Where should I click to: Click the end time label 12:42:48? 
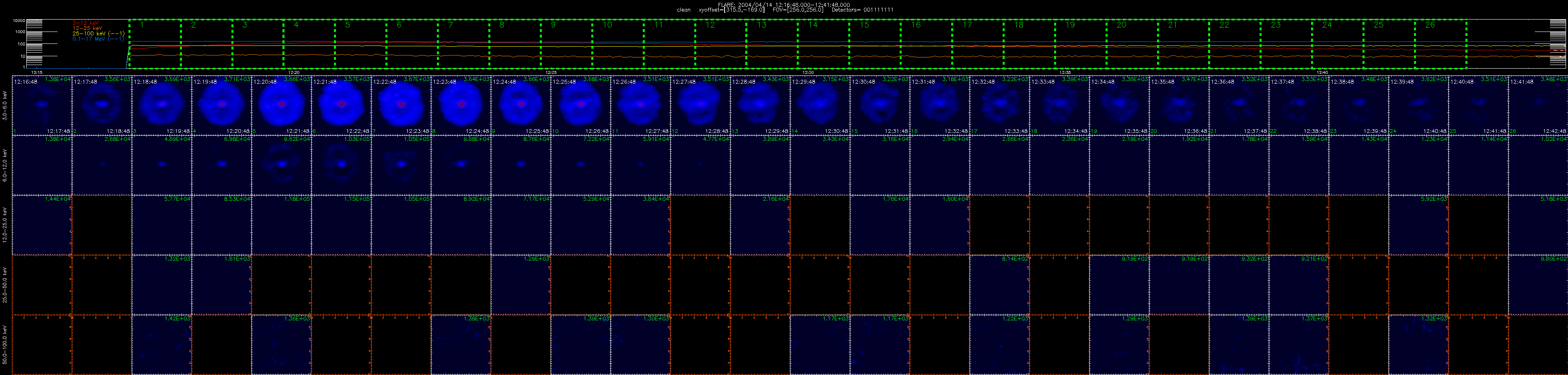(x=1554, y=131)
